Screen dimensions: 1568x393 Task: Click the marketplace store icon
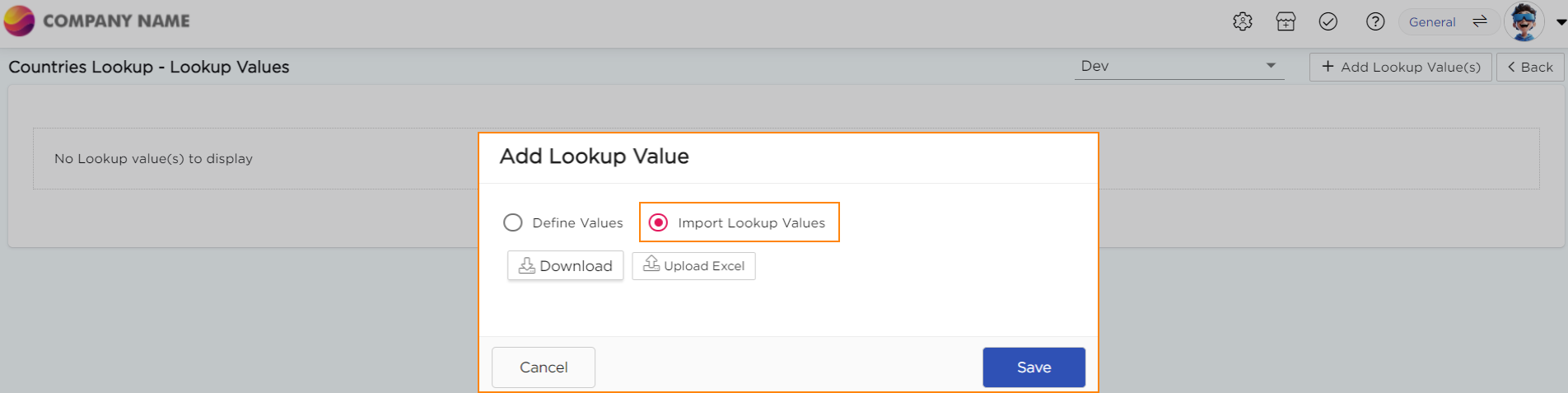[1286, 22]
